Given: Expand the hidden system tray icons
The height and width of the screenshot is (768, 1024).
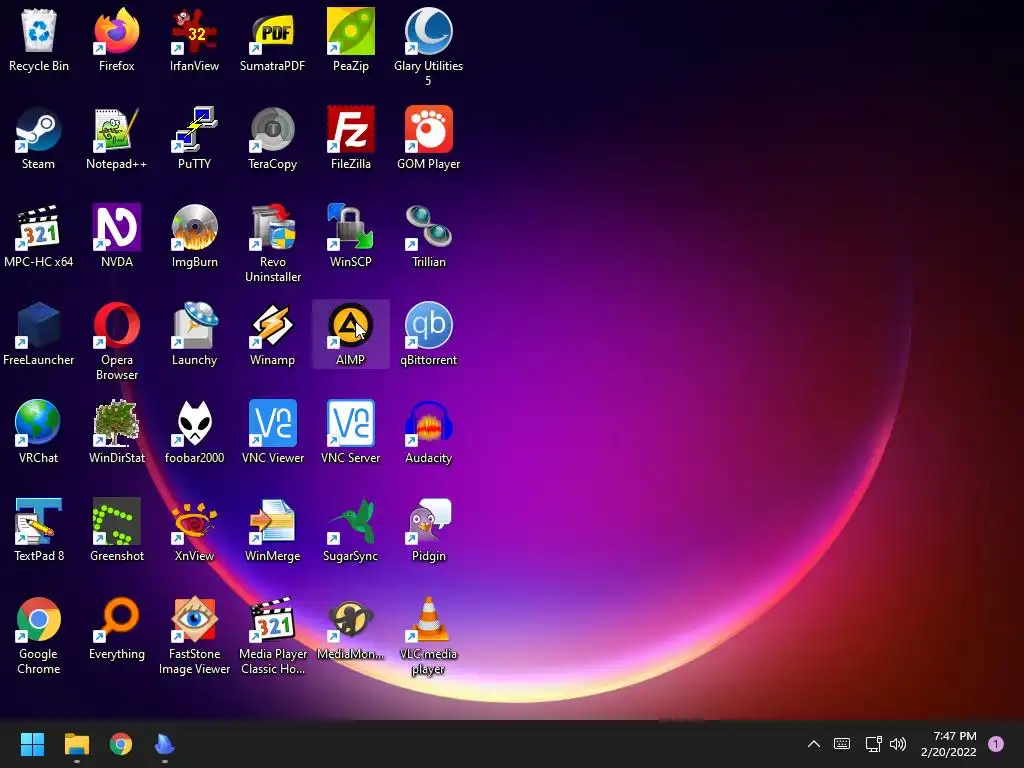Looking at the screenshot, I should tap(814, 744).
